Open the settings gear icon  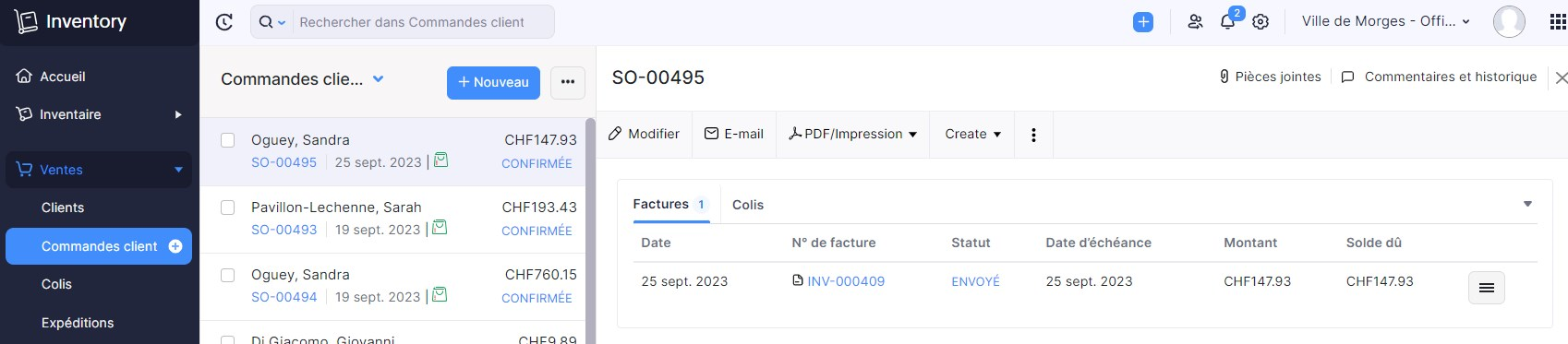(x=1260, y=22)
